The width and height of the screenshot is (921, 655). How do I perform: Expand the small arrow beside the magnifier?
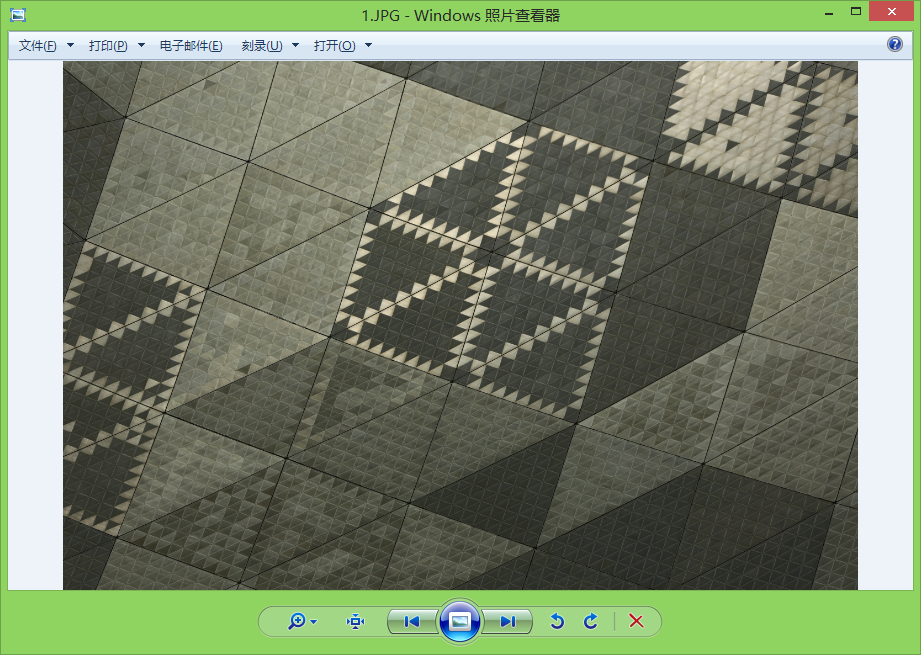click(x=314, y=622)
